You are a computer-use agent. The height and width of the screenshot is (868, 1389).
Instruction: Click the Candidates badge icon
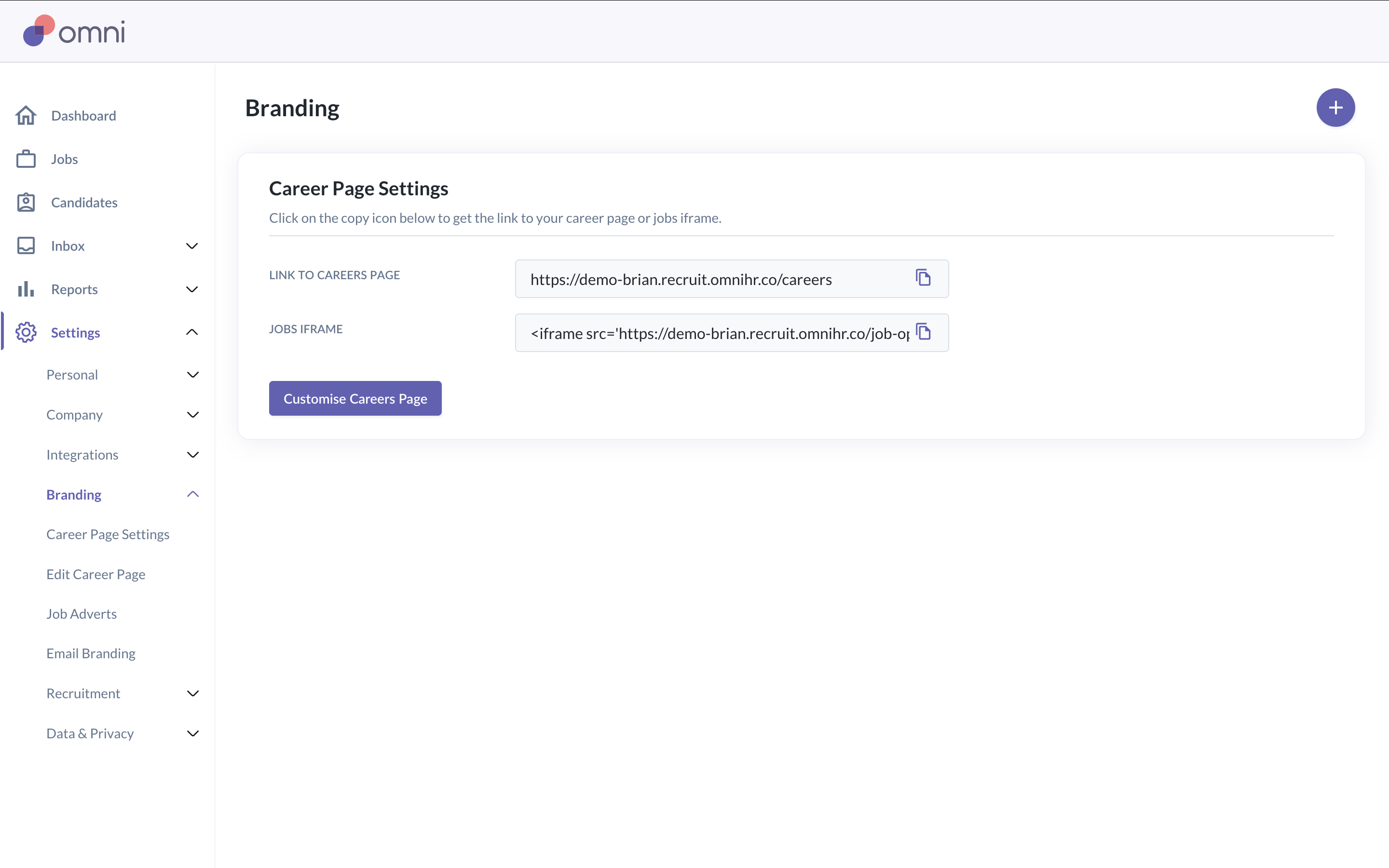pyautogui.click(x=26, y=203)
